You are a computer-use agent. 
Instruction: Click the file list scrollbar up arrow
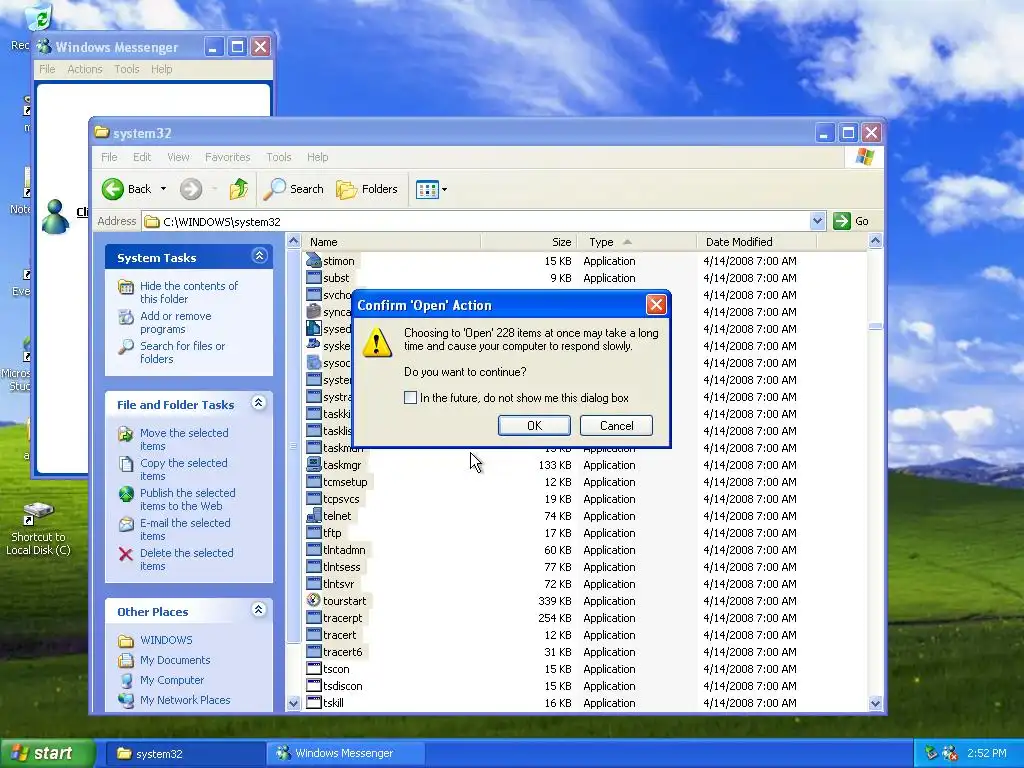point(875,241)
